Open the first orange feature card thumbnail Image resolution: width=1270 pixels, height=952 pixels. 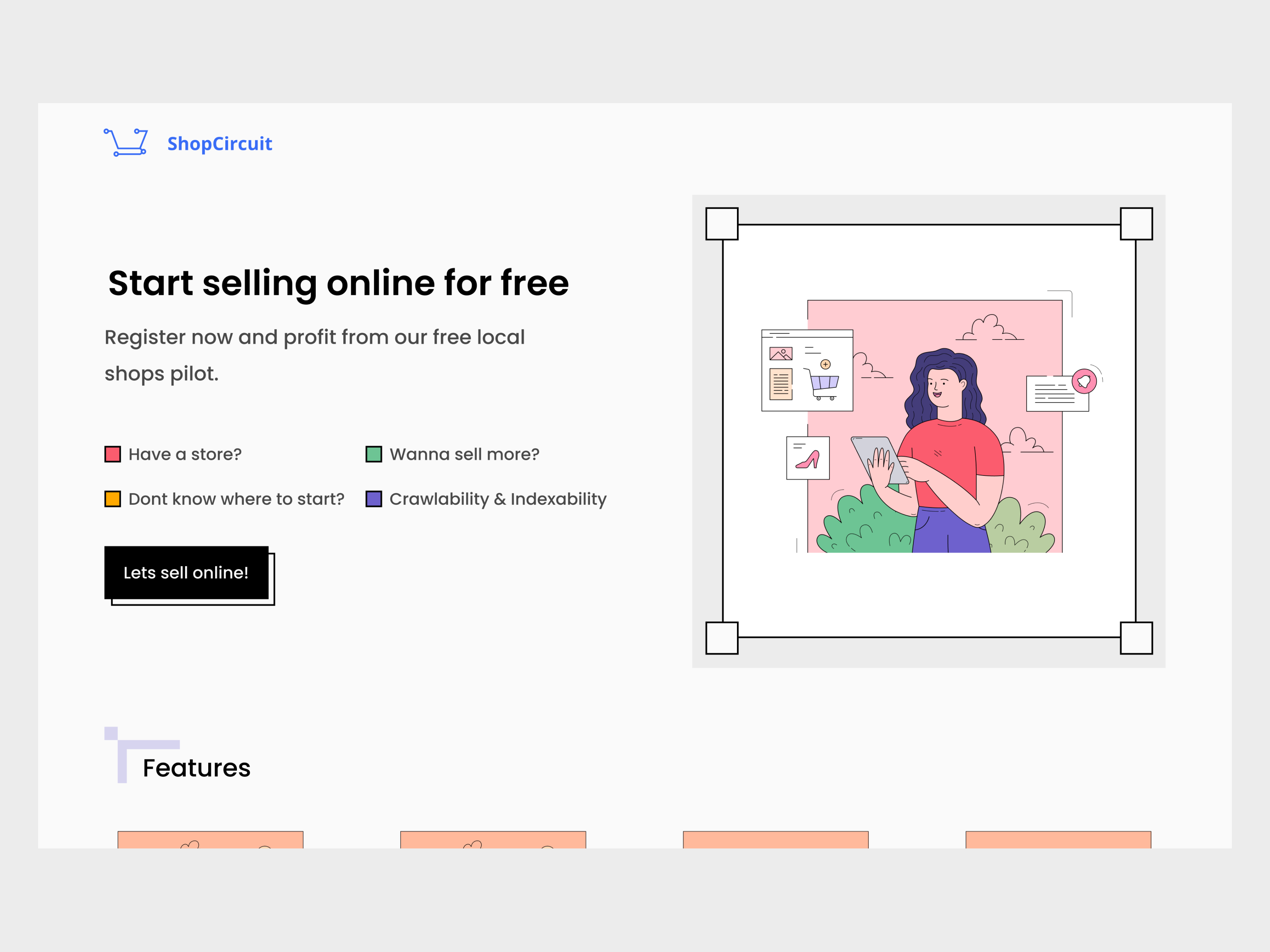pos(210,840)
